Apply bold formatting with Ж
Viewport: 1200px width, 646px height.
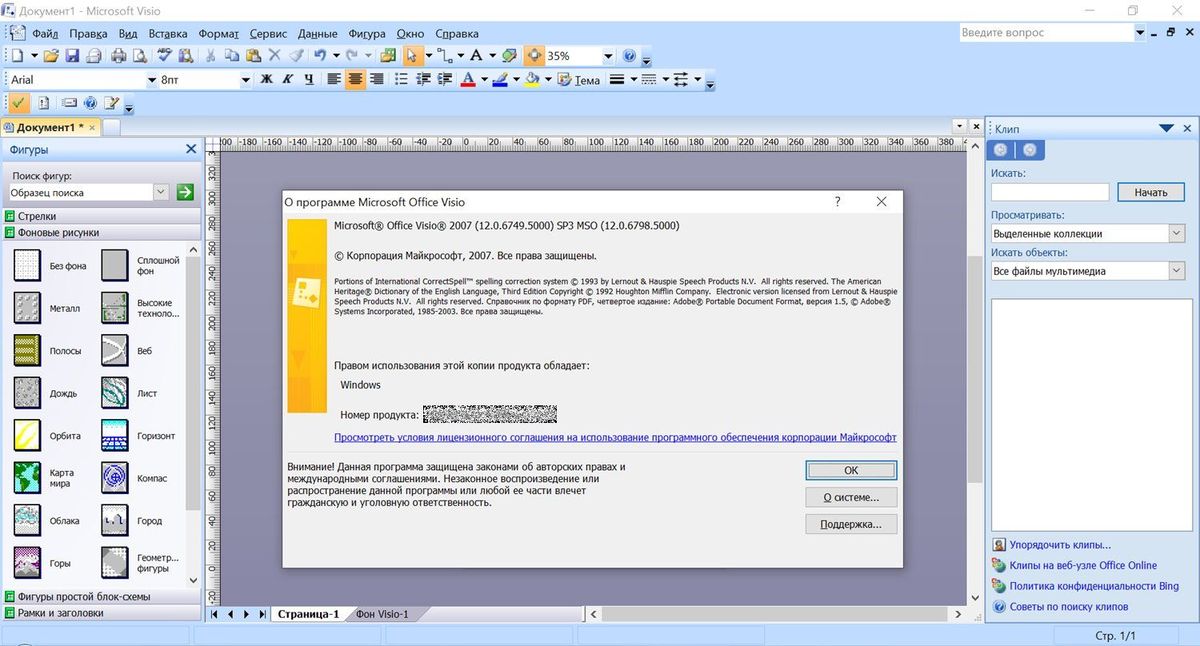click(267, 79)
